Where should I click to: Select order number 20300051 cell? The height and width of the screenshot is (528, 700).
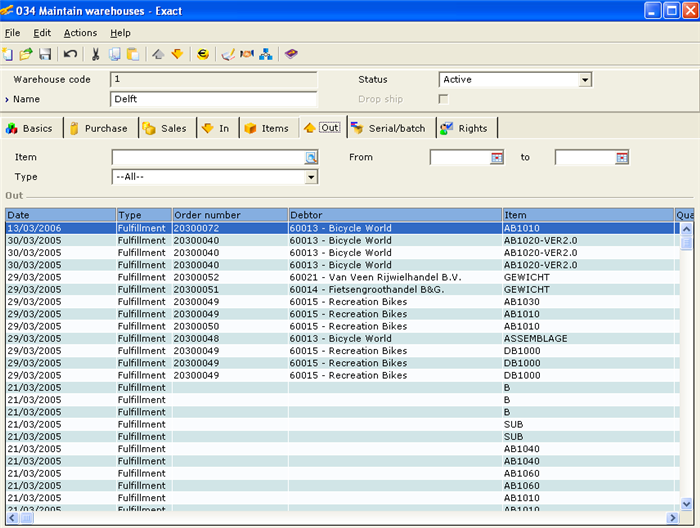coord(230,290)
